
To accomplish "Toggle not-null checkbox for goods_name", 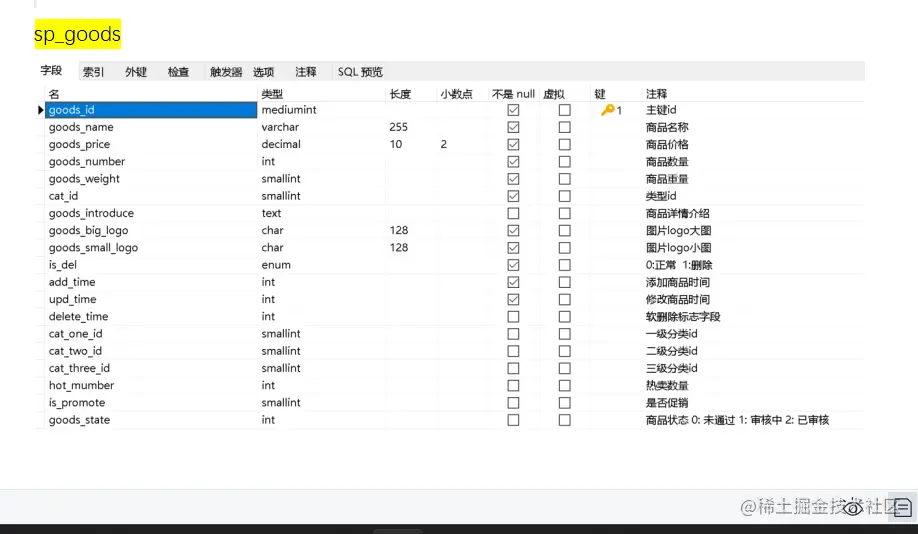I will 513,127.
